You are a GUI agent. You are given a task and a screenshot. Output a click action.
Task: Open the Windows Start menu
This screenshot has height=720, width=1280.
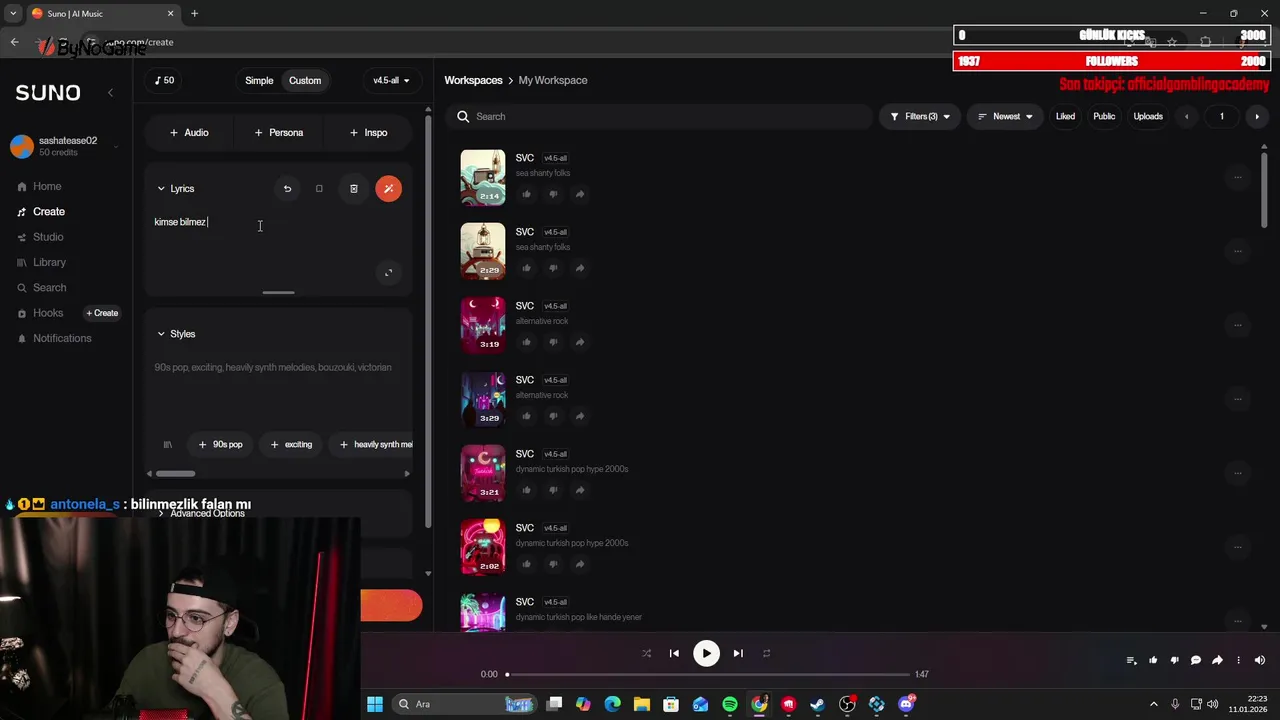pos(375,704)
